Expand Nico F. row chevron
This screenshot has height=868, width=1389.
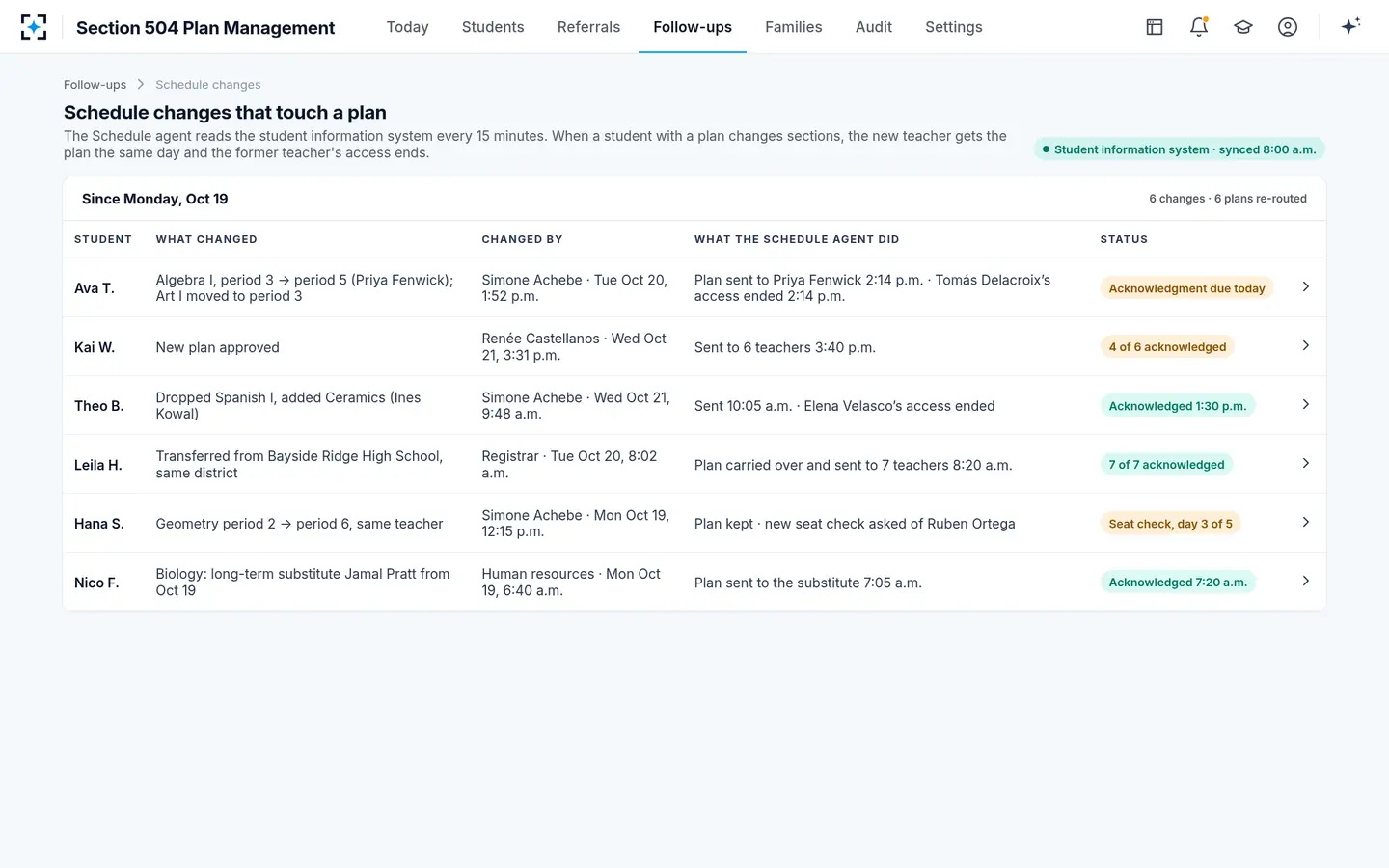(x=1305, y=581)
